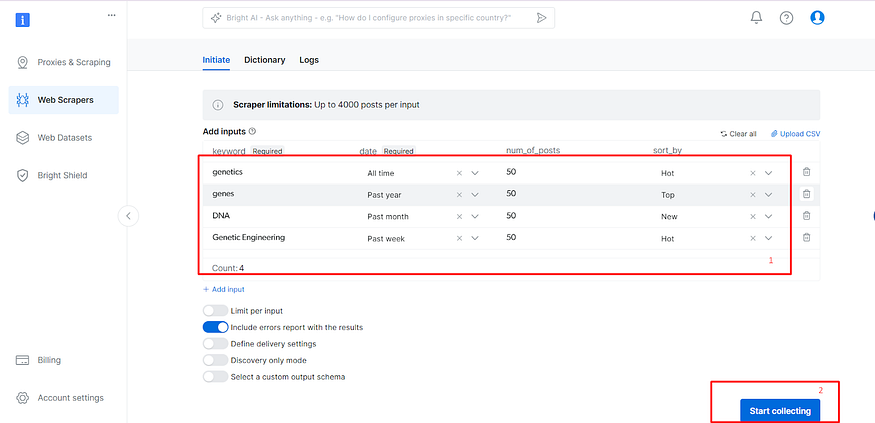
Task: Delete the Genetic Engineering row via trash icon
Action: [806, 238]
